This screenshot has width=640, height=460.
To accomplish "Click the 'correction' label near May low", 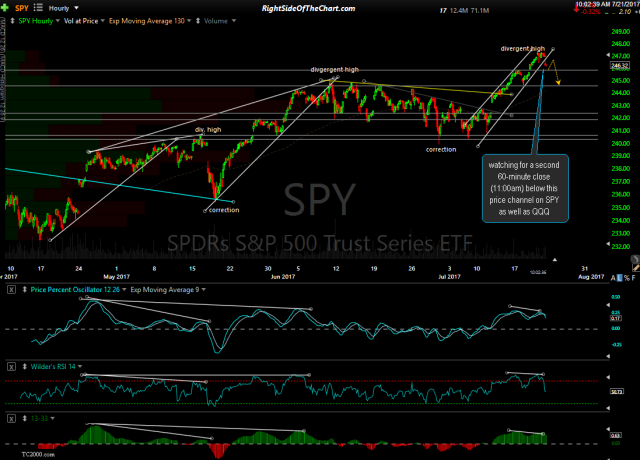I will click(x=224, y=210).
